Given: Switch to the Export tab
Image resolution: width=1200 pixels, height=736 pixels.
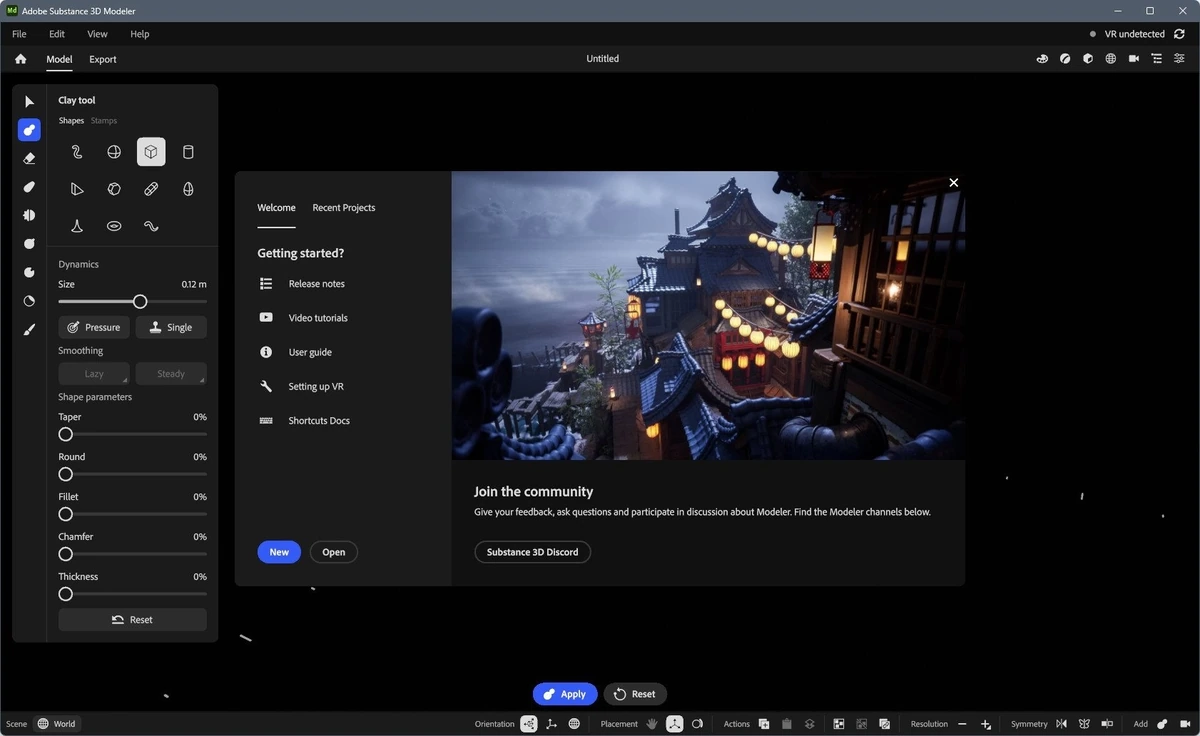Looking at the screenshot, I should [103, 59].
